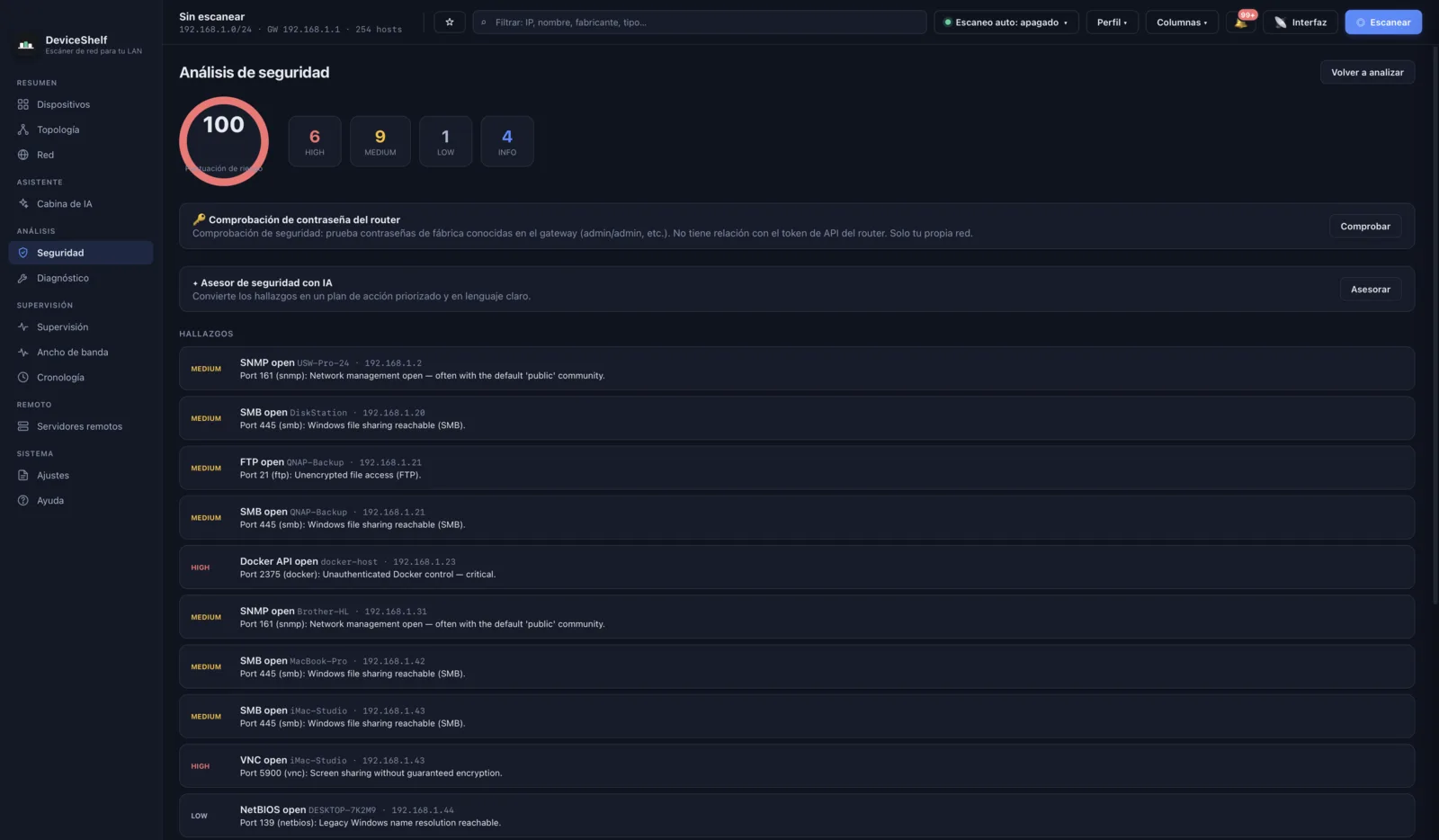Click the risk score 100 gauge
The width and height of the screenshot is (1439, 840).
(x=224, y=141)
